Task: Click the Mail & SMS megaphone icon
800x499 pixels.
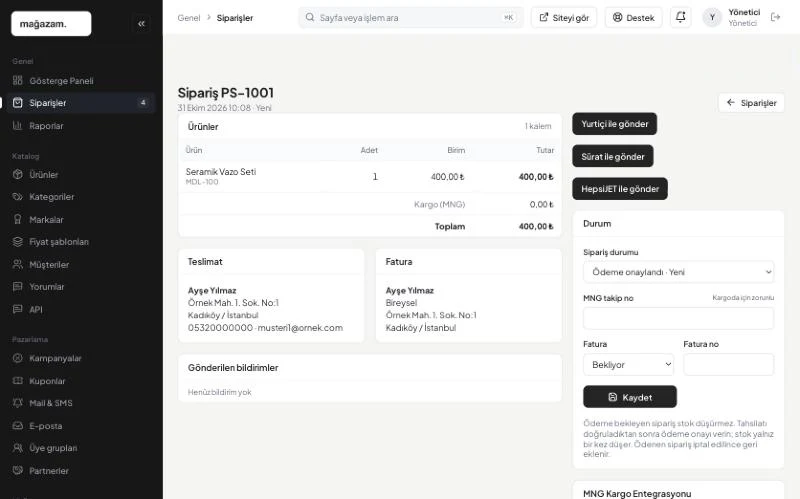Action: pyautogui.click(x=18, y=403)
